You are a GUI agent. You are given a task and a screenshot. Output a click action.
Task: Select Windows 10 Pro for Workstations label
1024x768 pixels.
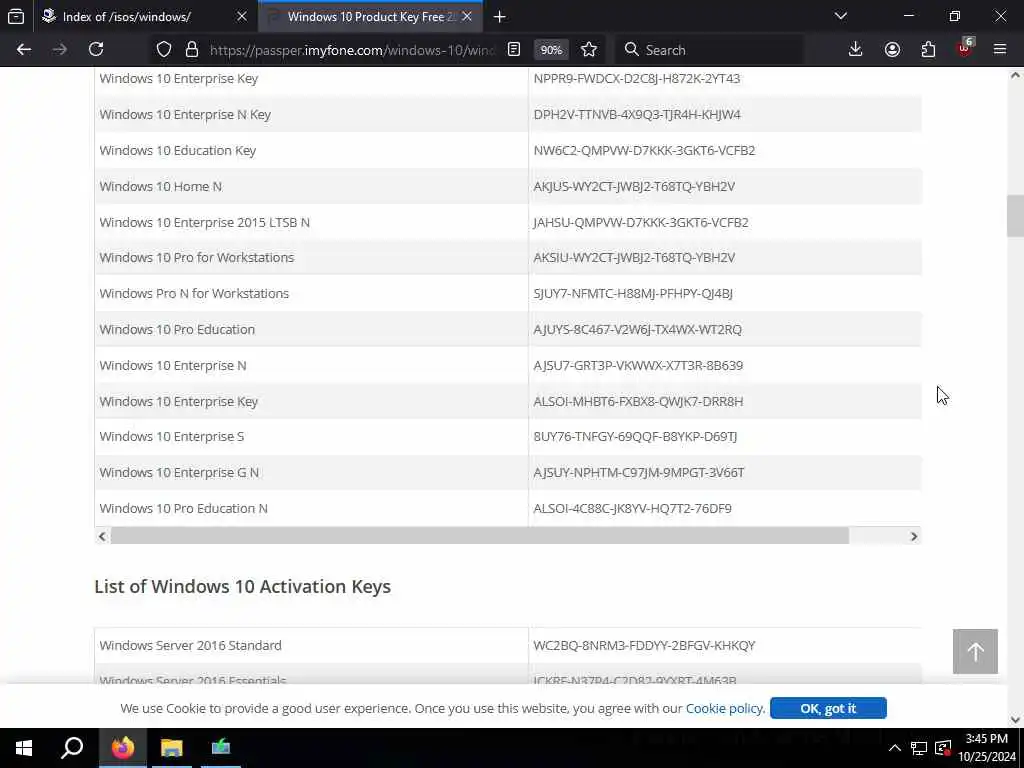(x=197, y=257)
